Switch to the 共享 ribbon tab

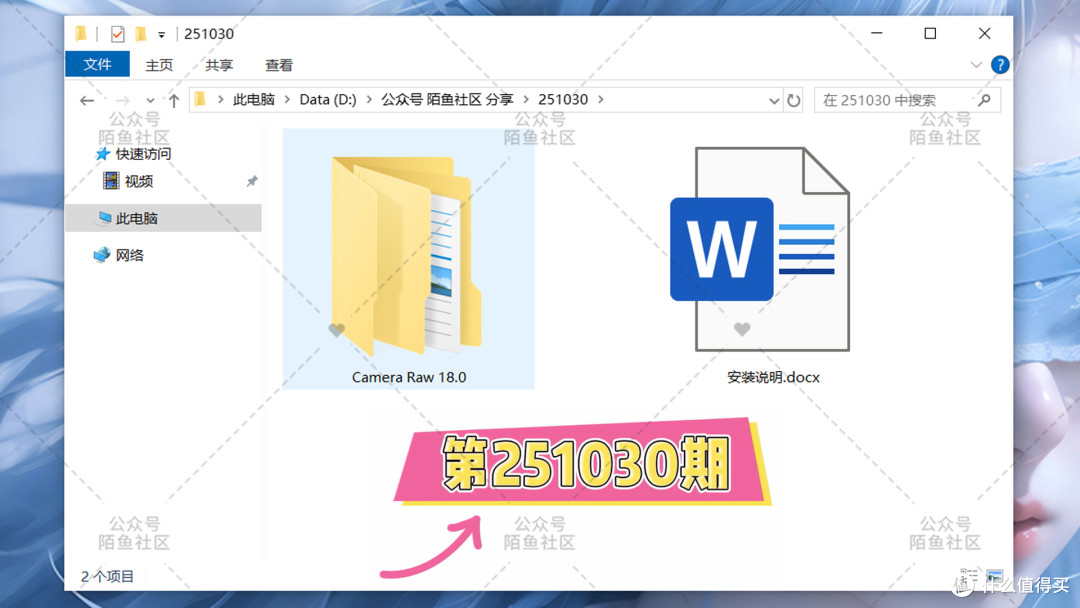[x=219, y=65]
